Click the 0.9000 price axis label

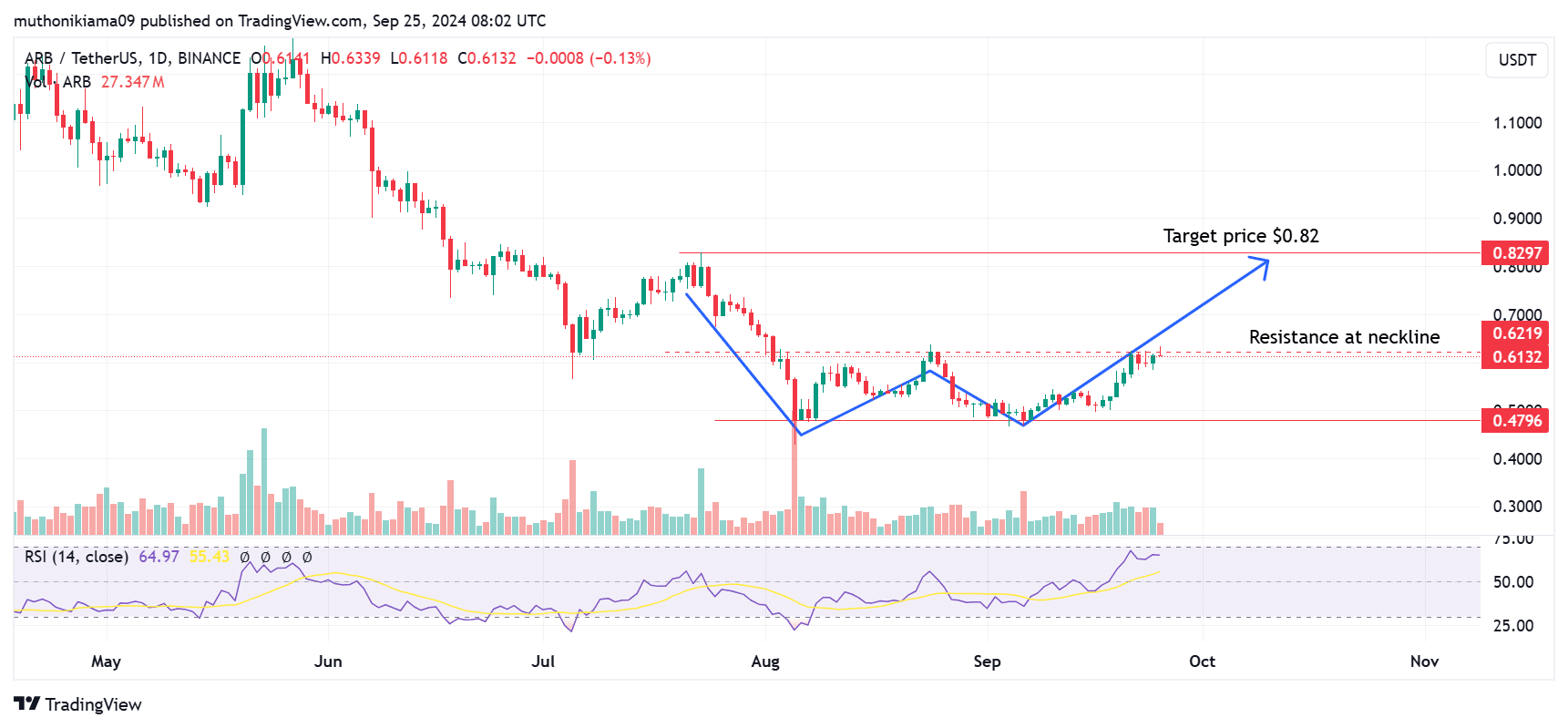(1517, 219)
